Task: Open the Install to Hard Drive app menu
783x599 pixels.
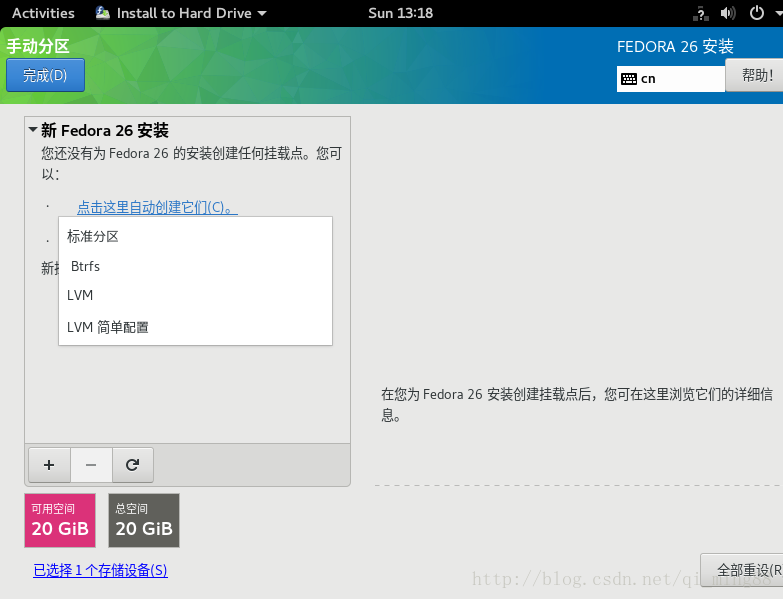Action: 181,13
